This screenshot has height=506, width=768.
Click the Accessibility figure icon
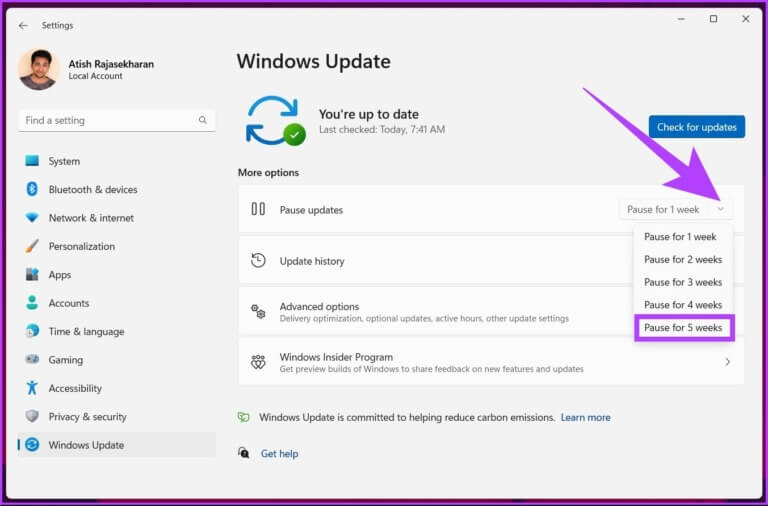coord(32,388)
